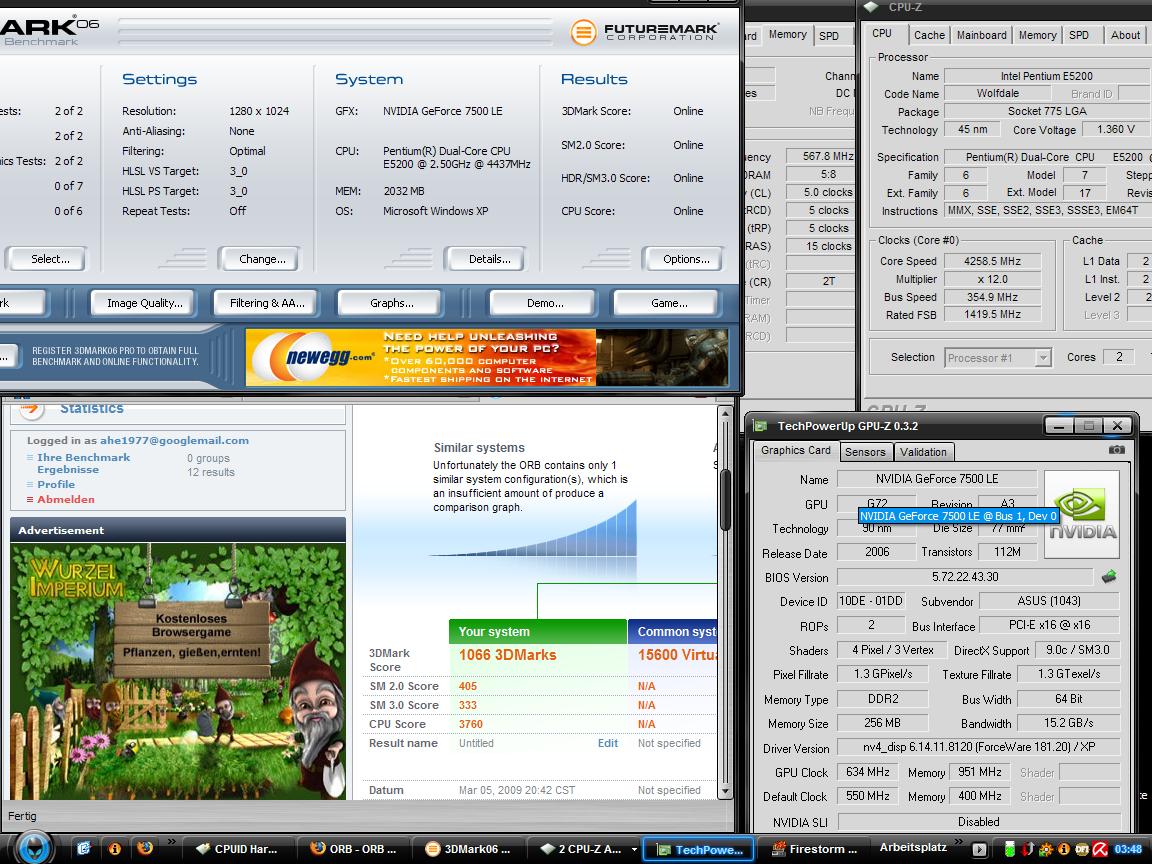Open the Memory tab in right CPU-Z window
Screen dimensions: 1152x864
pos(1037,35)
